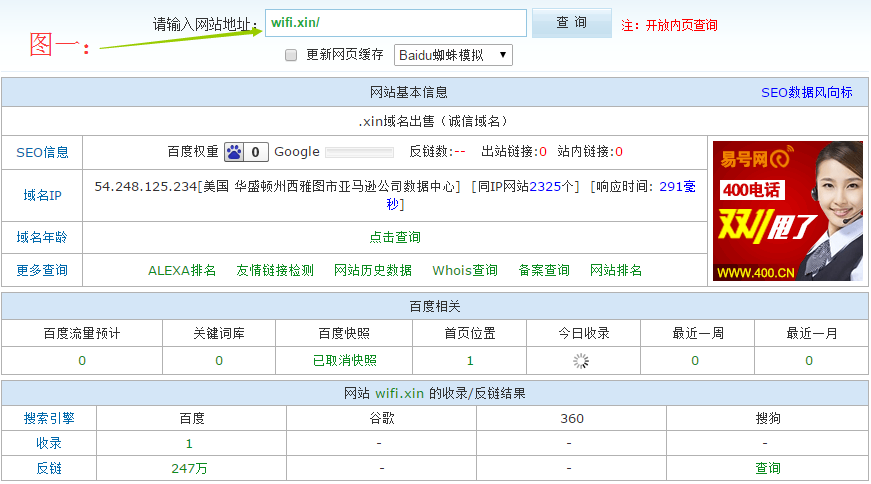This screenshot has width=871, height=484.
Task: Open the ALEXA排名 link
Action: [182, 270]
